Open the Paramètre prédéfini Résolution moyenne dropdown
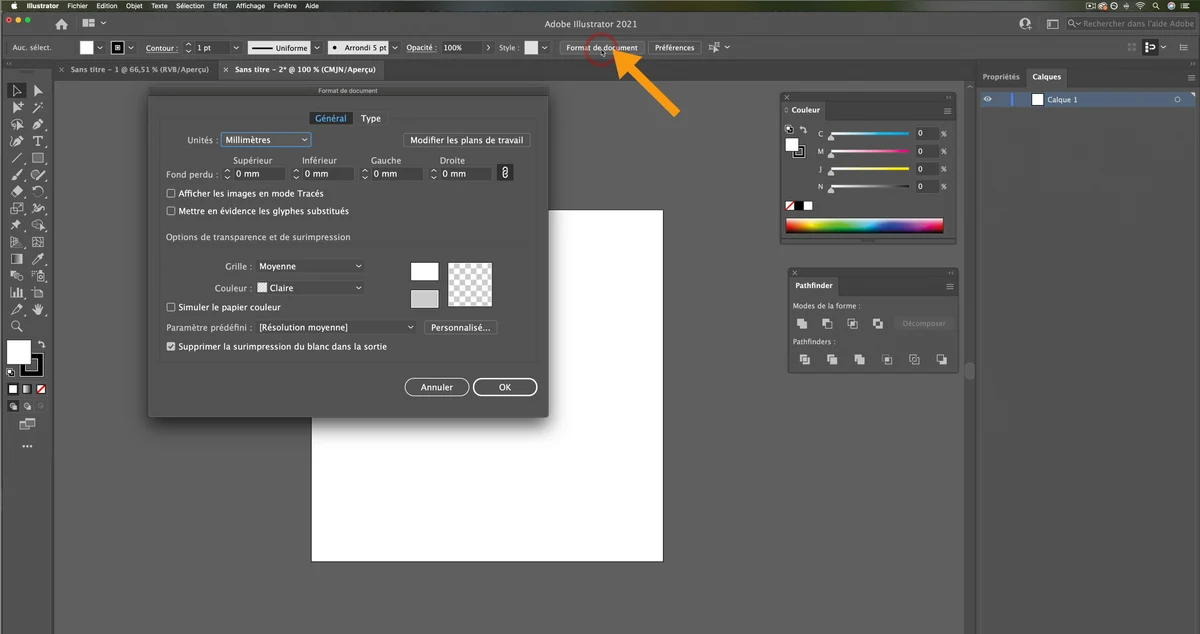 coord(336,327)
